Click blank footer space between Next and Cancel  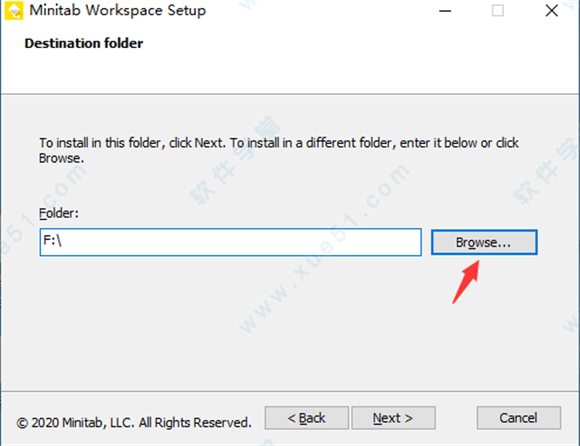coord(456,418)
